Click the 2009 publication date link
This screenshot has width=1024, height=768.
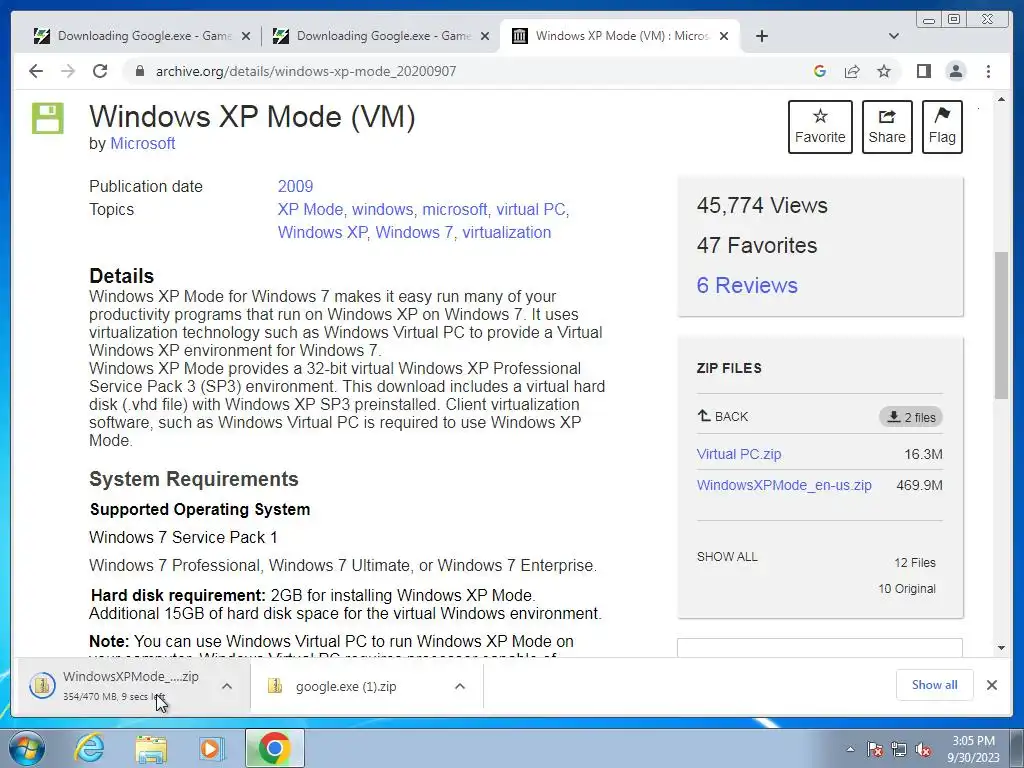pos(295,186)
